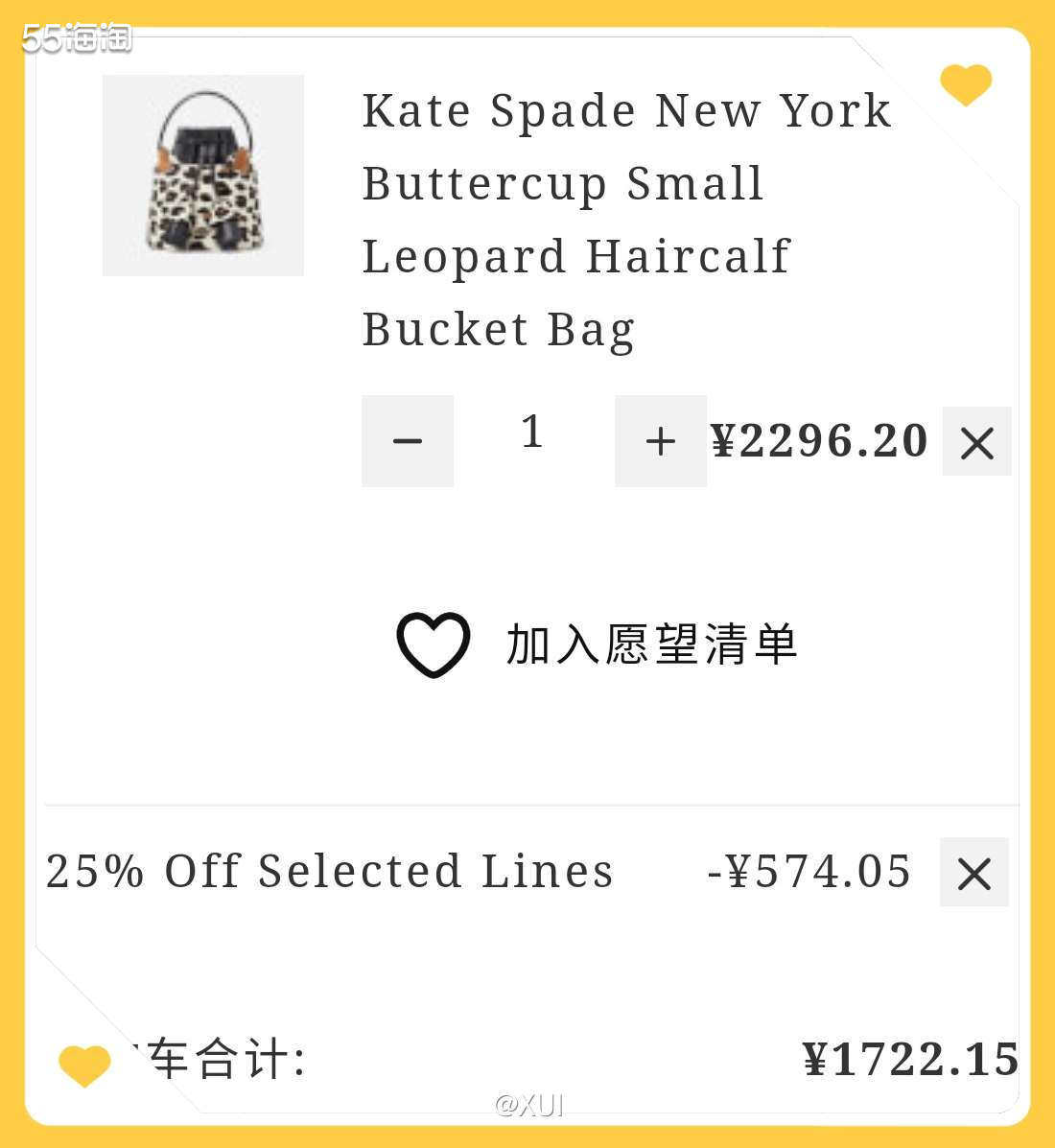Image resolution: width=1055 pixels, height=1148 pixels.
Task: Click the @XUI watermark text
Action: (529, 1106)
